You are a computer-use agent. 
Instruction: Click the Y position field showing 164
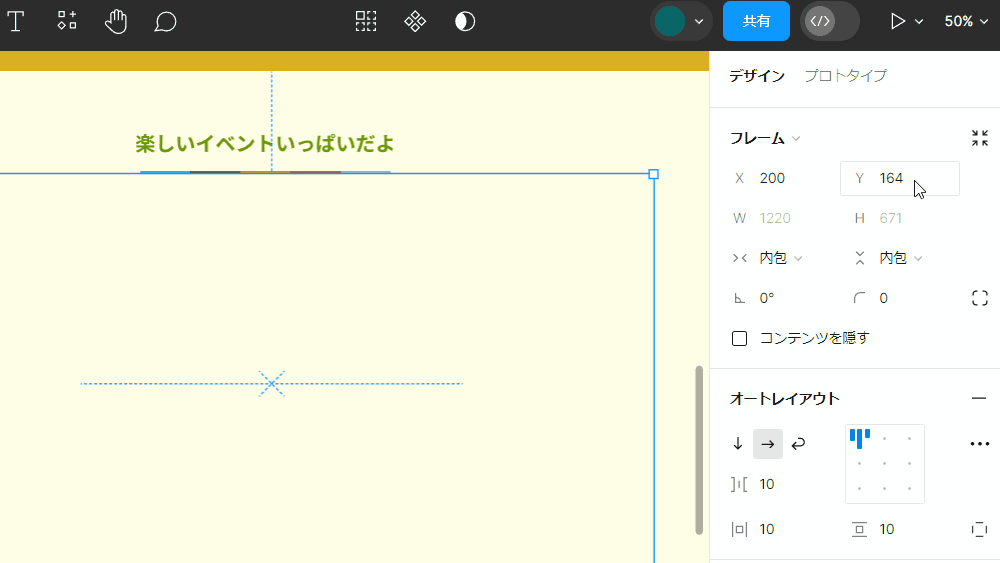pyautogui.click(x=900, y=179)
